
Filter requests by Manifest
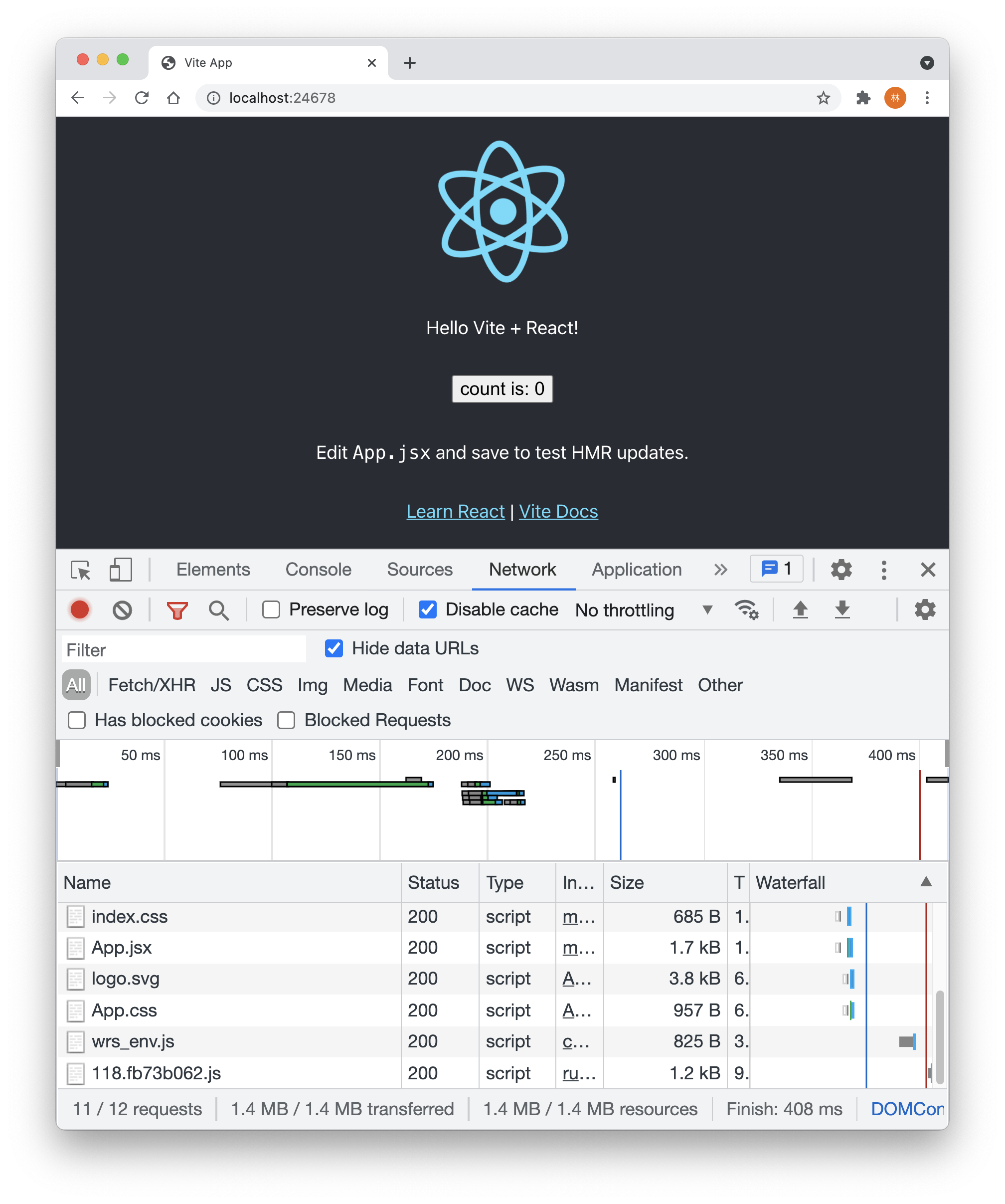[648, 685]
